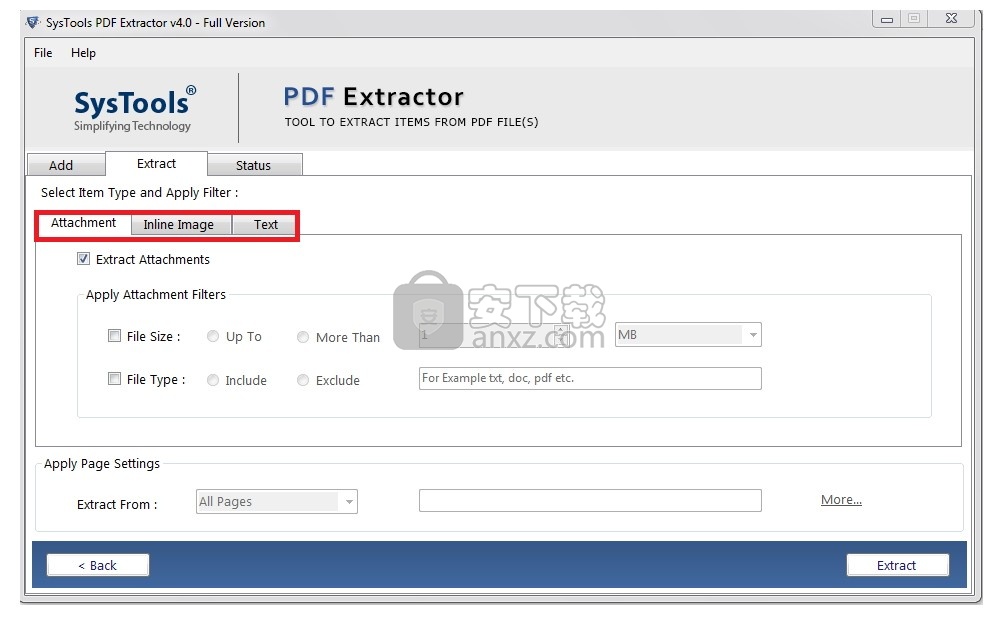Viewport: 1003px width, 623px height.
Task: Open the More... page settings link
Action: coord(841,500)
